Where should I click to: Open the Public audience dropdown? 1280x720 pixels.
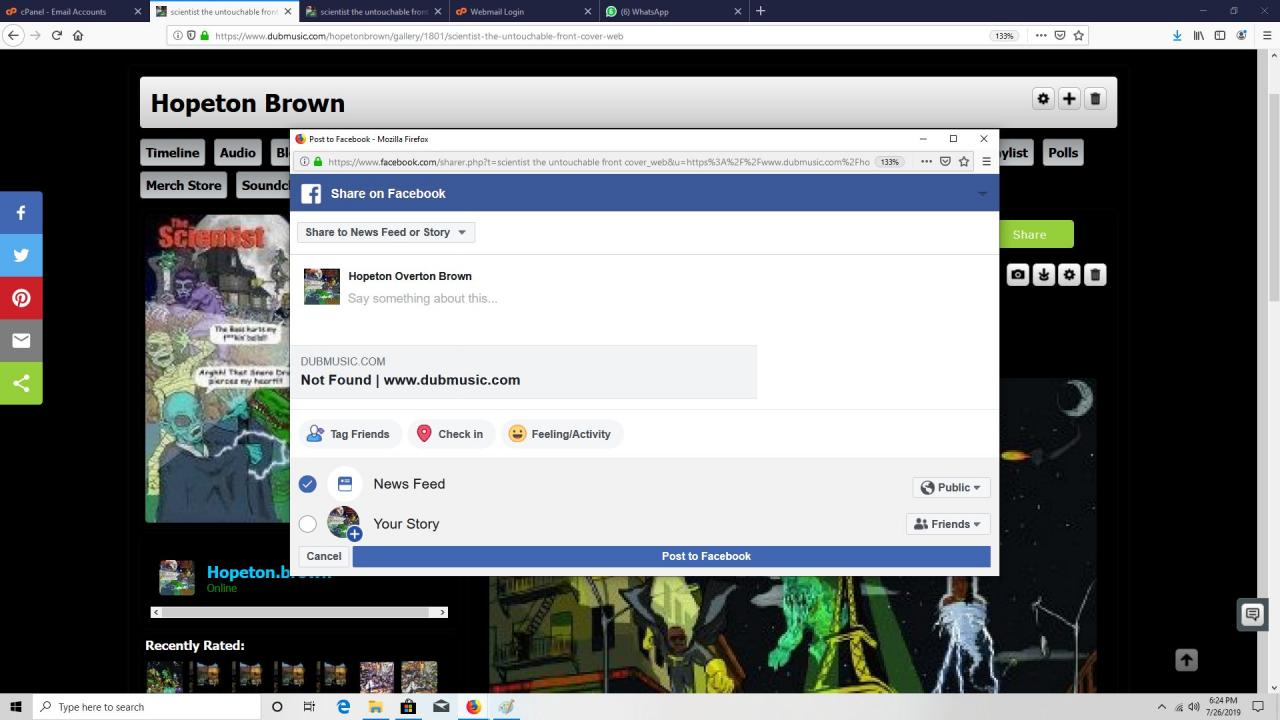[951, 487]
